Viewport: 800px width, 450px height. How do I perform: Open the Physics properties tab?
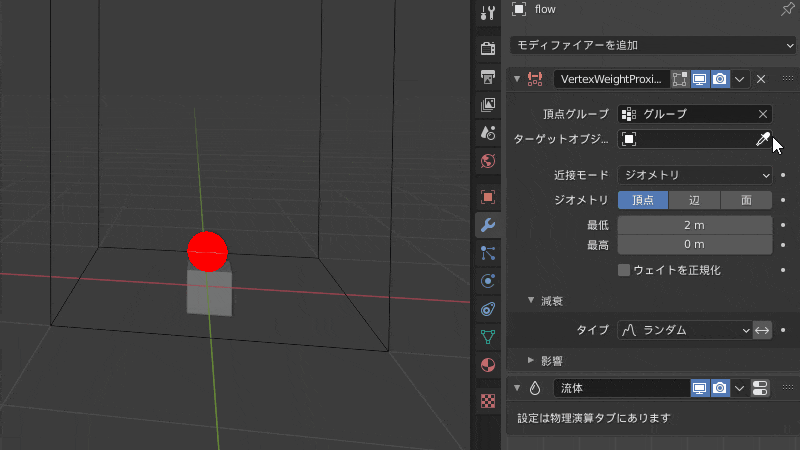pos(488,281)
